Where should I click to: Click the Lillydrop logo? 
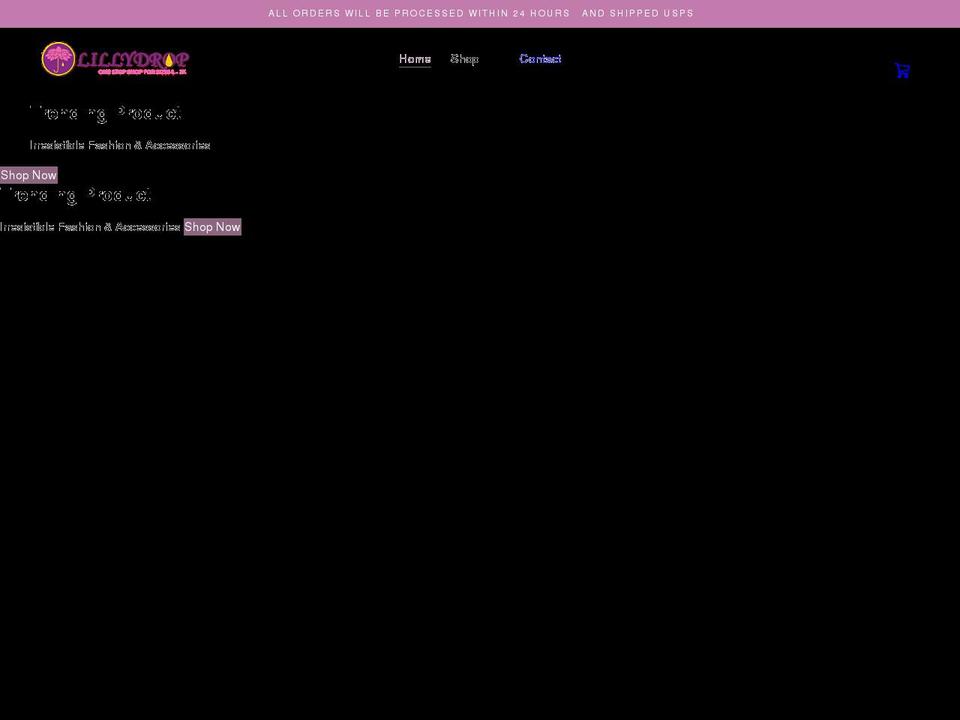[115, 59]
